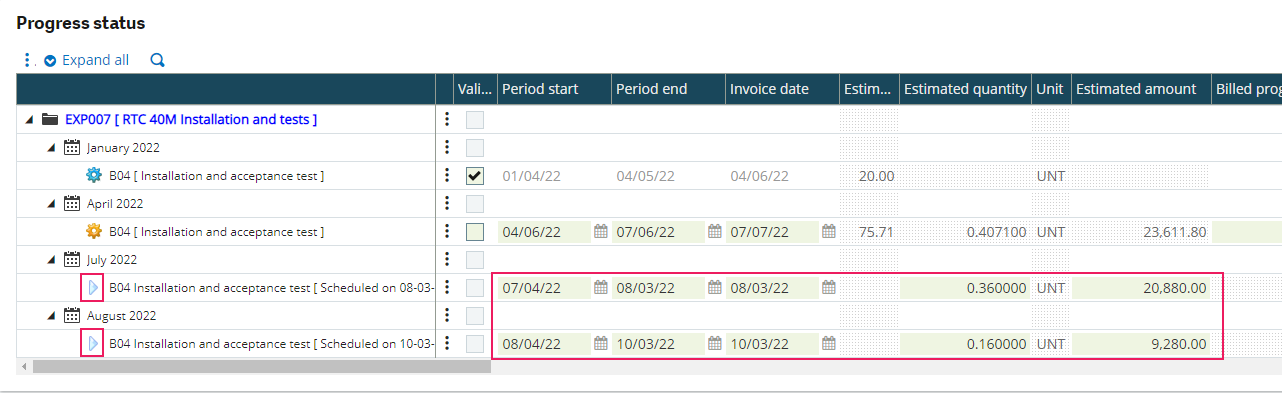Open row actions for April B04 row

pos(446,231)
